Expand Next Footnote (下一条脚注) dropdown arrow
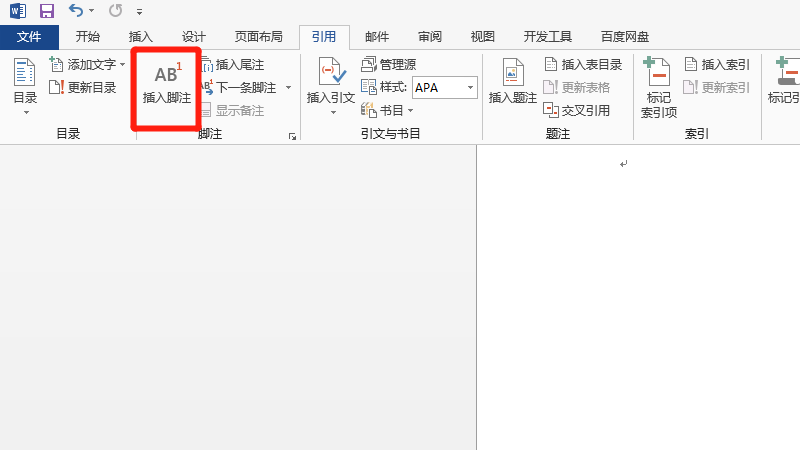This screenshot has height=450, width=800. (288, 87)
